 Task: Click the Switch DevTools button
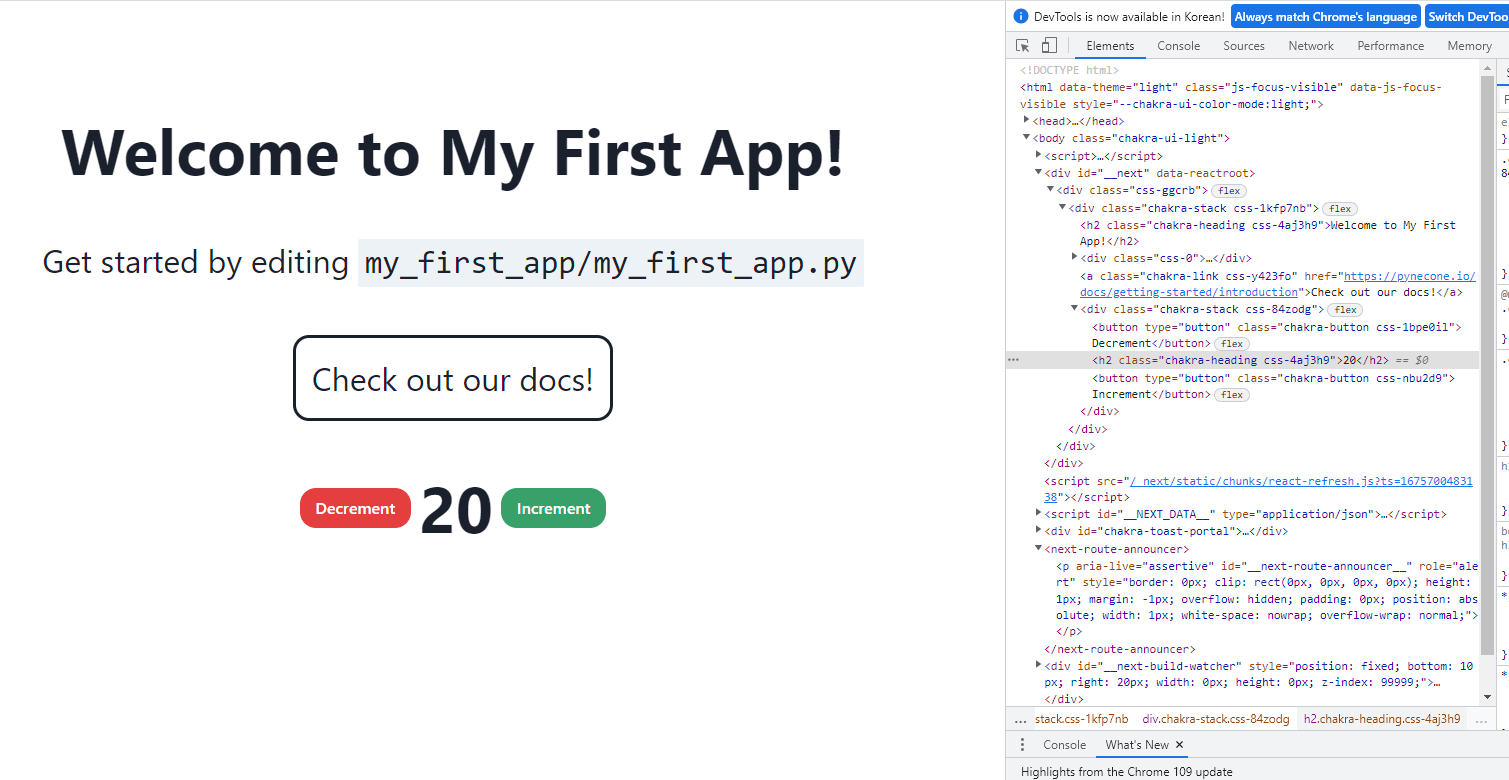tap(1466, 16)
